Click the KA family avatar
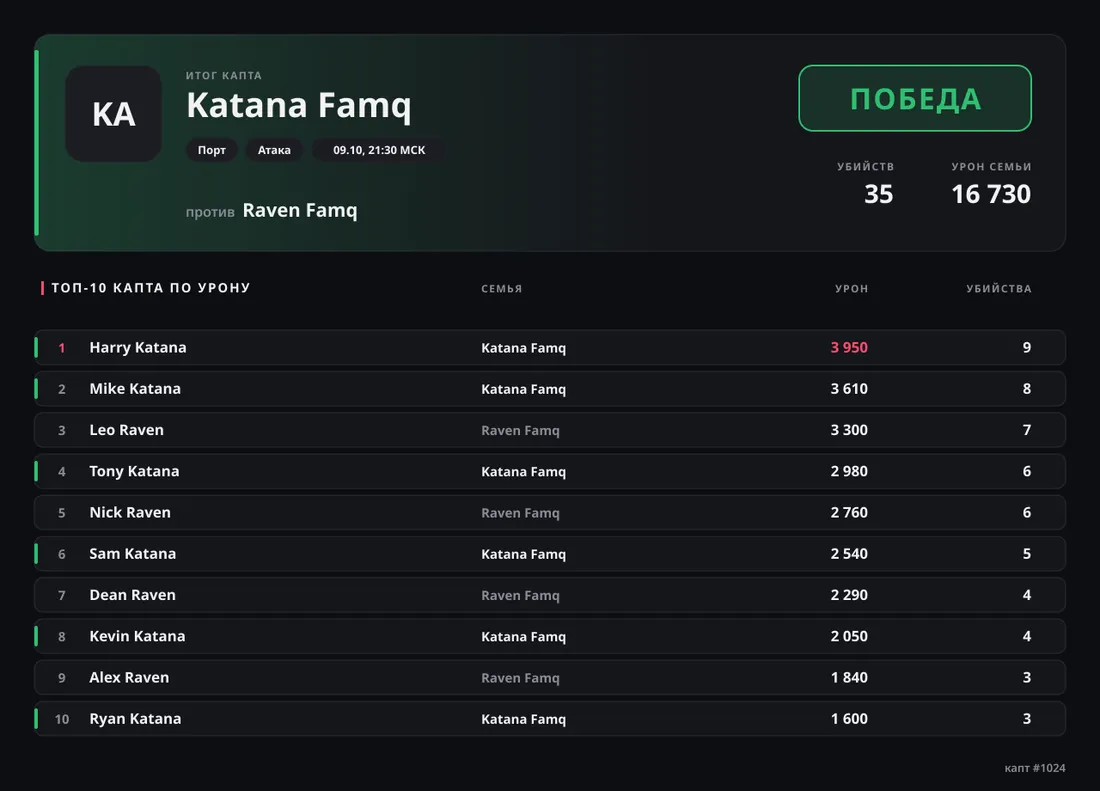 pos(114,114)
